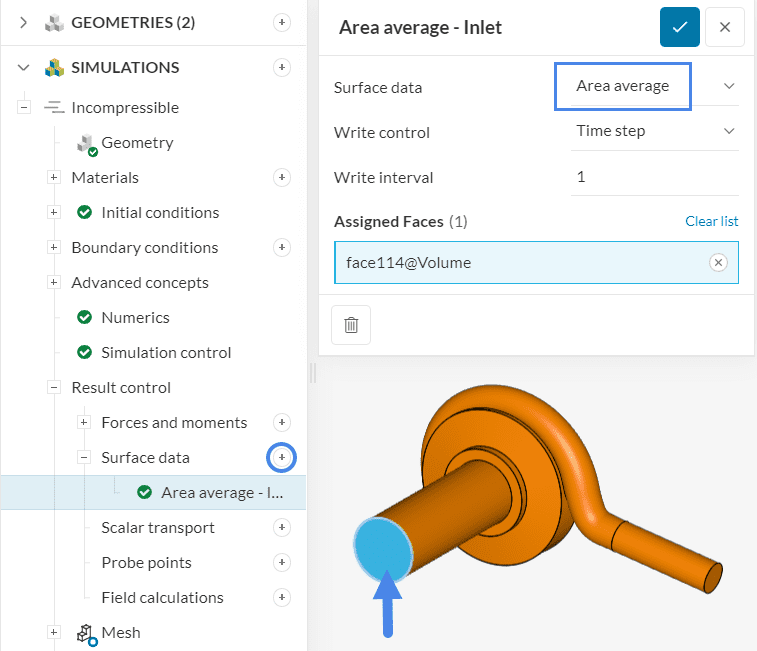The width and height of the screenshot is (757, 651).
Task: Close the Area average - Inlet panel
Action: pos(725,27)
